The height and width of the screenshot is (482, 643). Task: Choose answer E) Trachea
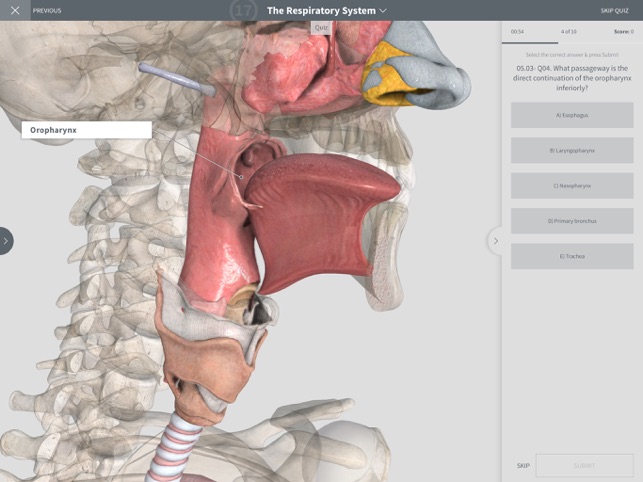[x=572, y=256]
